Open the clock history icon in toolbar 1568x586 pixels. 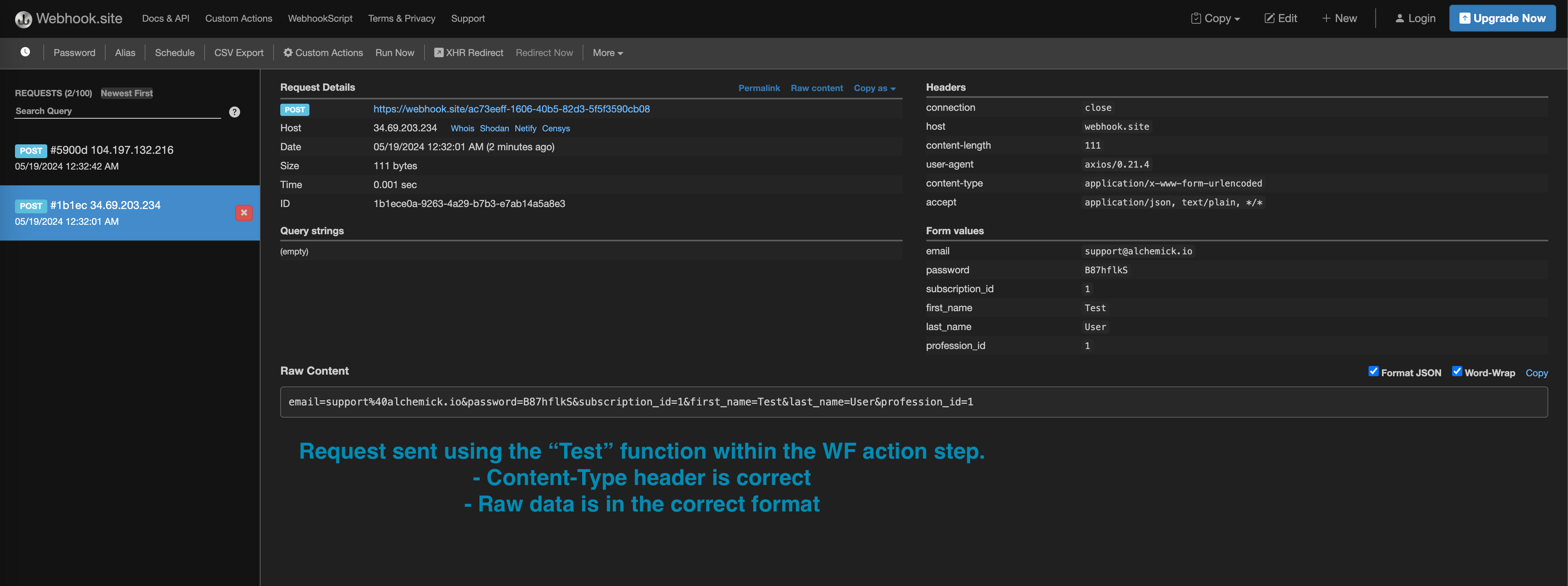point(25,52)
